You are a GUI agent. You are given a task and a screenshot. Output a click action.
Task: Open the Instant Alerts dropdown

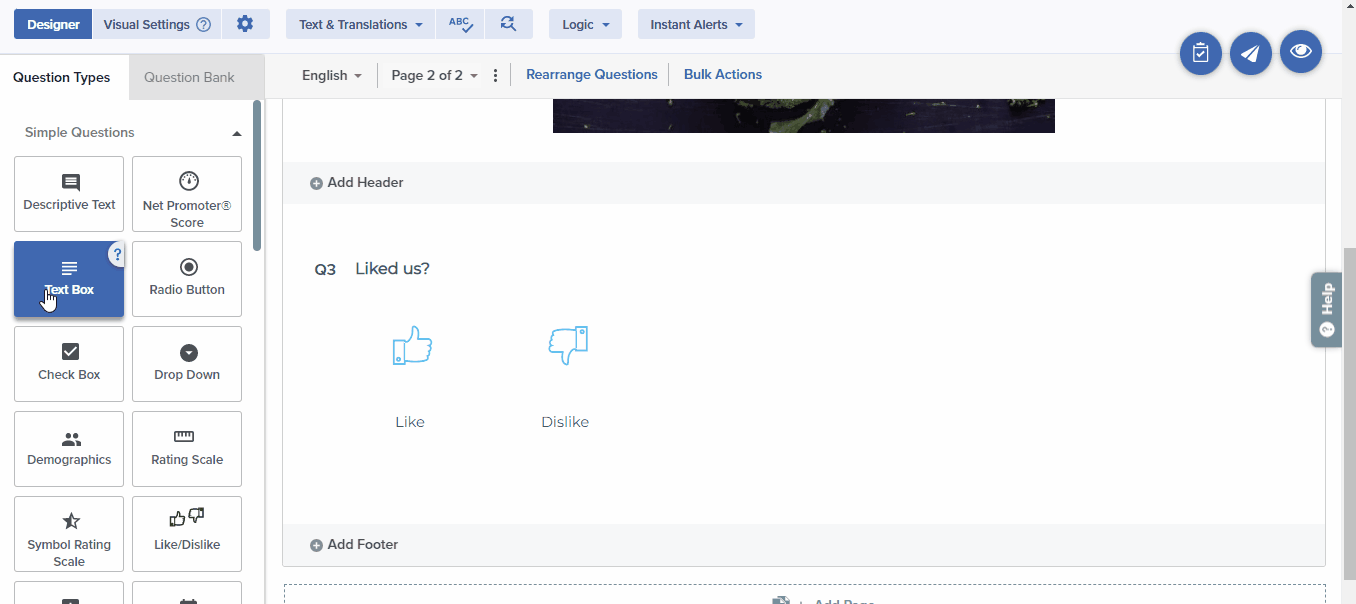[696, 24]
